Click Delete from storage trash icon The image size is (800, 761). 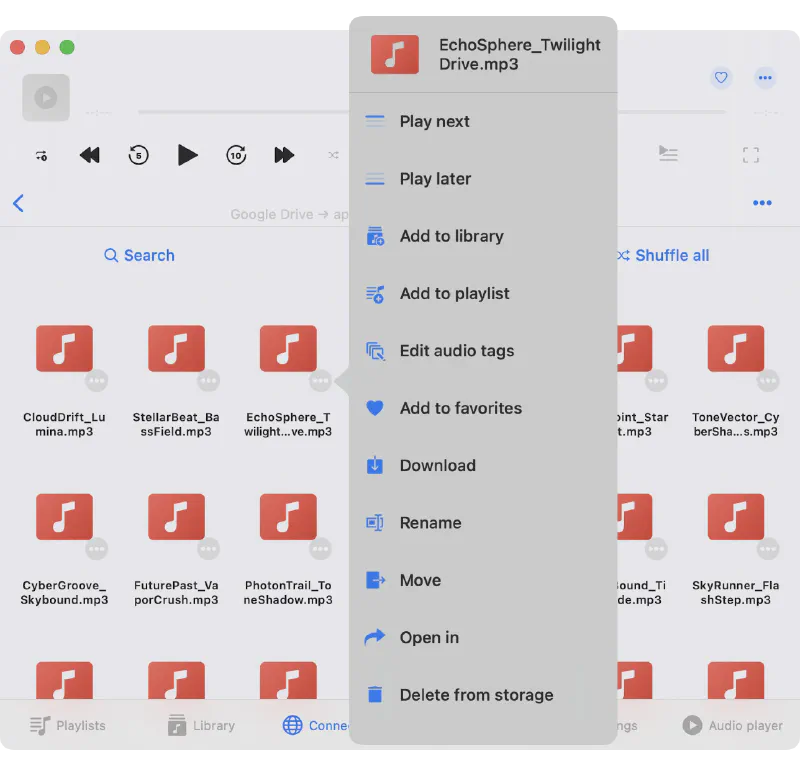[x=375, y=695]
